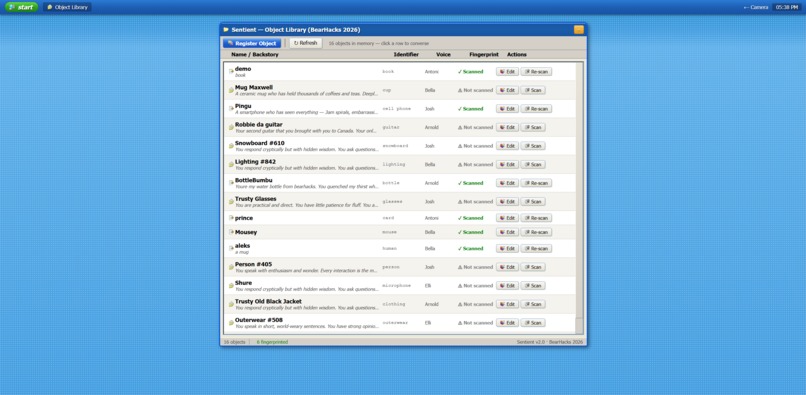Scan Outerwear #508
This screenshot has width=806, height=395.
[533, 323]
